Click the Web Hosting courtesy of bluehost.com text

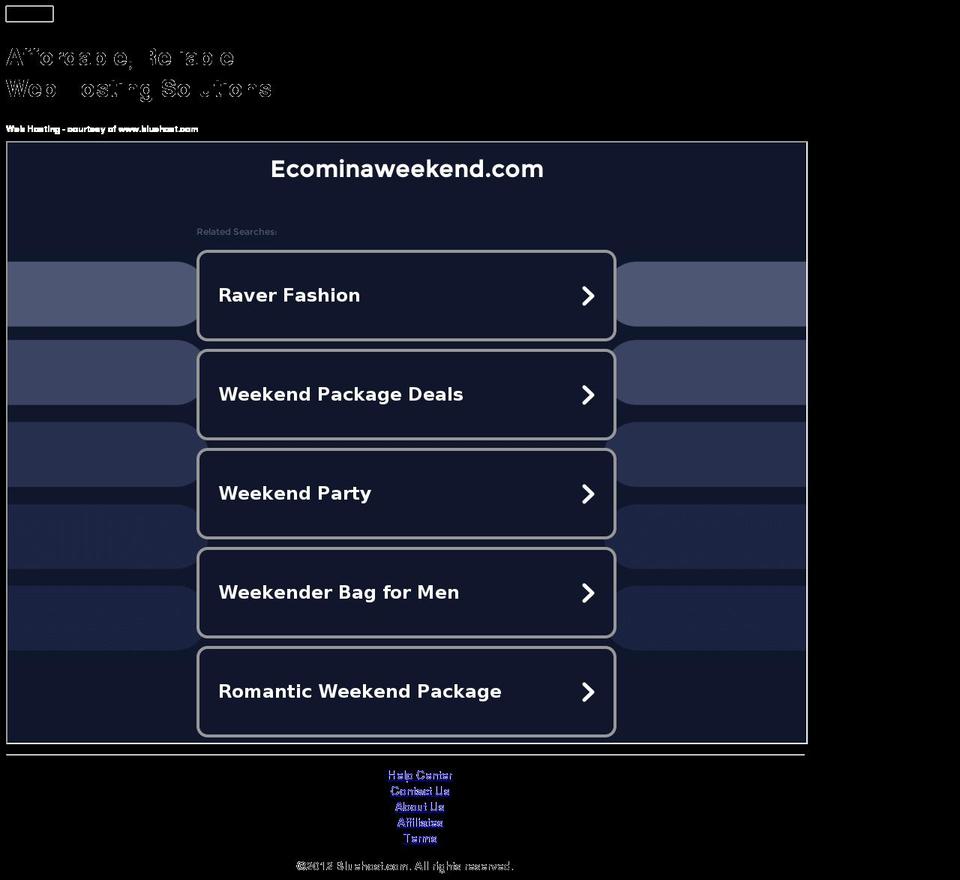pos(102,129)
